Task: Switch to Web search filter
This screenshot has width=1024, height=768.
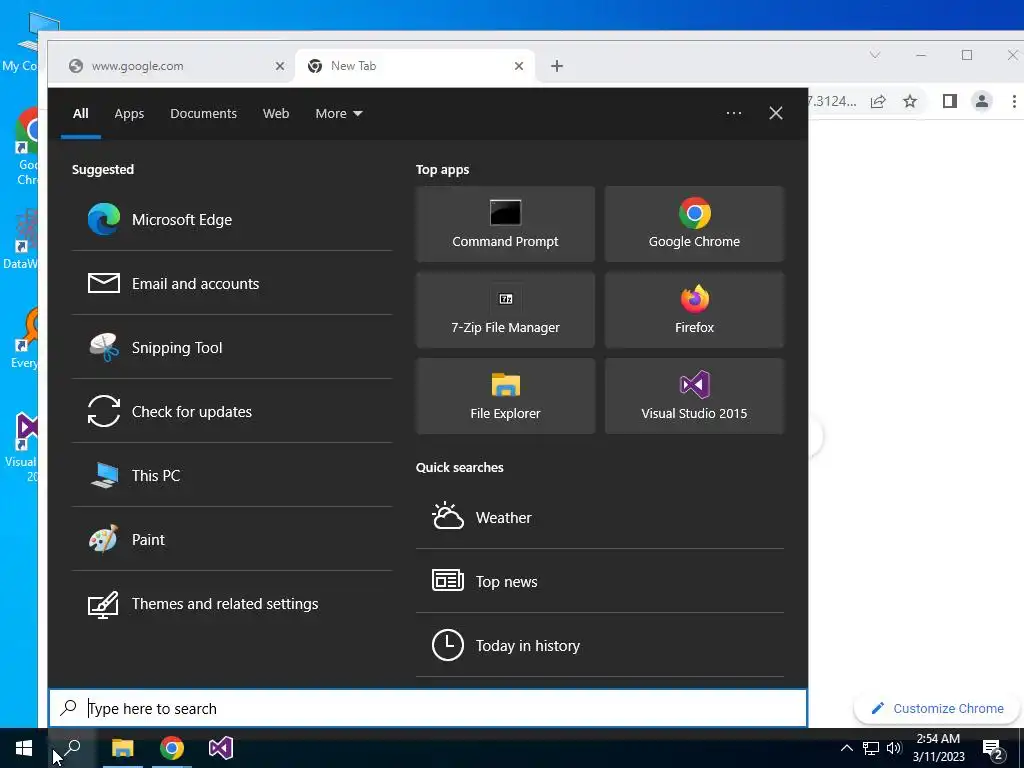Action: coord(276,114)
